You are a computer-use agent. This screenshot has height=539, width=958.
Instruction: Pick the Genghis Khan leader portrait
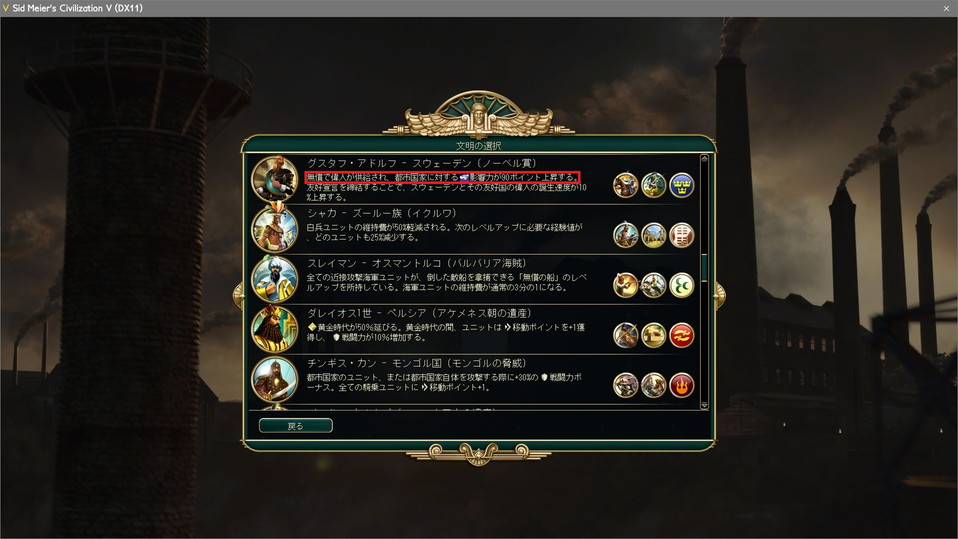274,380
